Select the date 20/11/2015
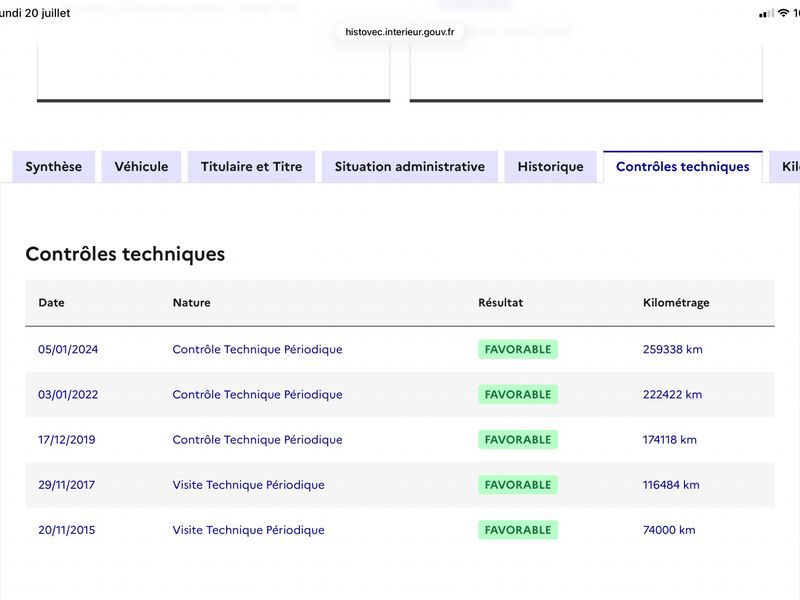The image size is (800, 600). tap(66, 530)
